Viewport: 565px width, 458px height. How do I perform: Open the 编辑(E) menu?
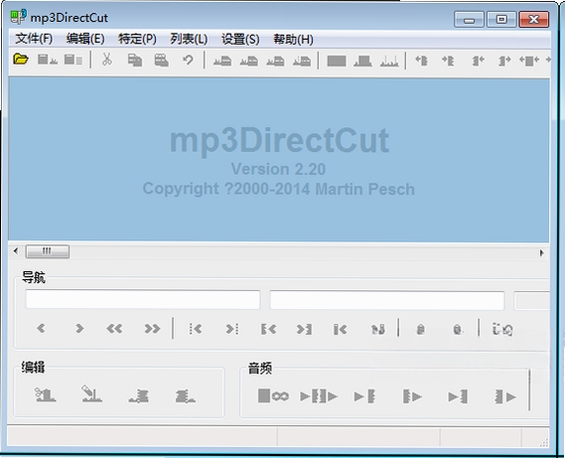coord(85,39)
